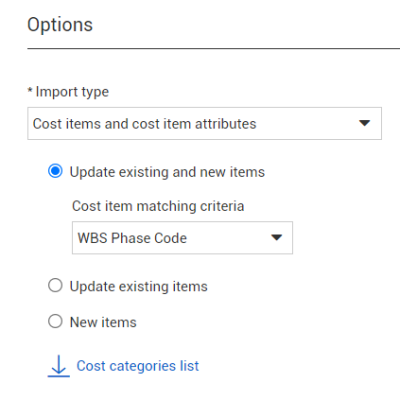Image resolution: width=400 pixels, height=400 pixels.
Task: Click the Import type combo box field
Action: tap(204, 123)
